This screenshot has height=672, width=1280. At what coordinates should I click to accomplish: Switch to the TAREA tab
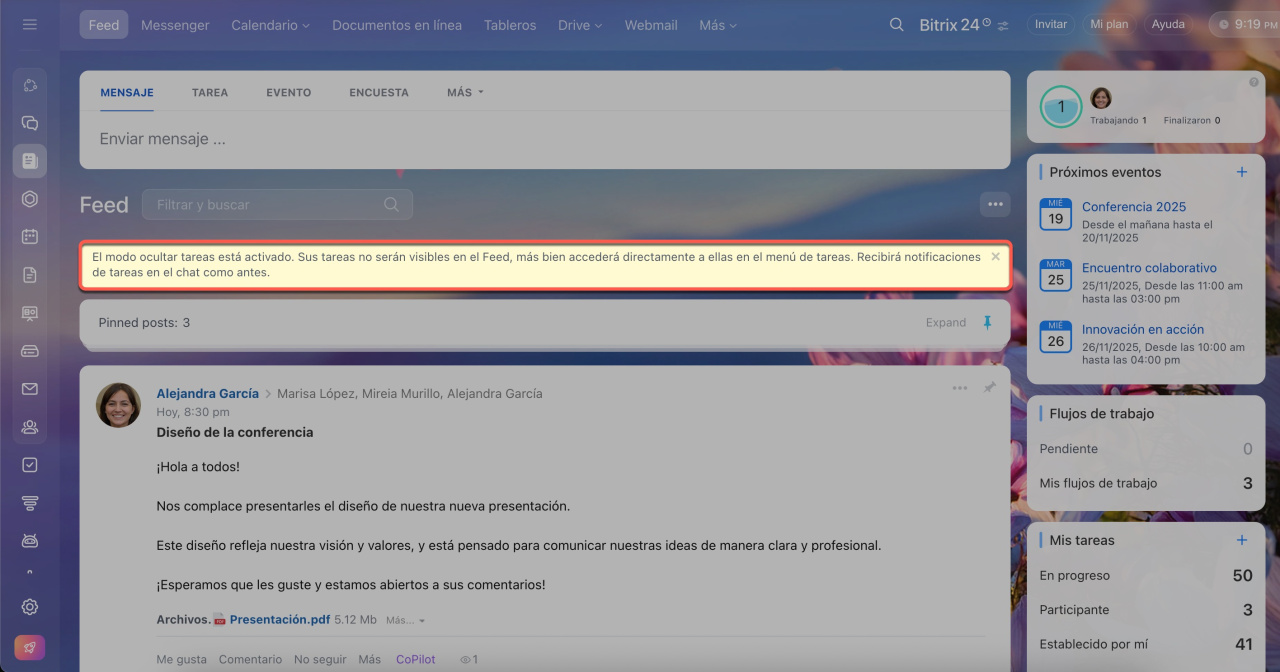(x=210, y=92)
